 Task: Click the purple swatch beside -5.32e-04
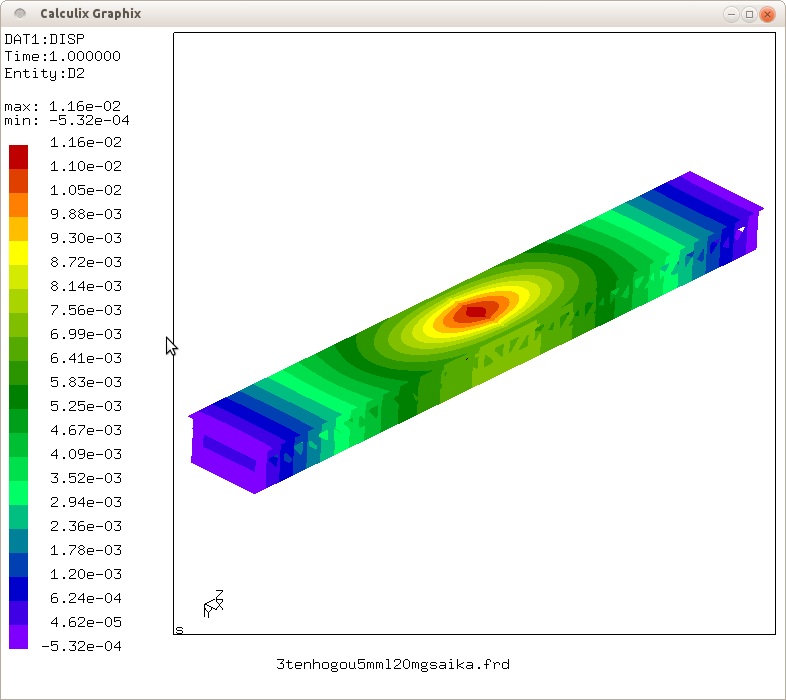pos(19,637)
